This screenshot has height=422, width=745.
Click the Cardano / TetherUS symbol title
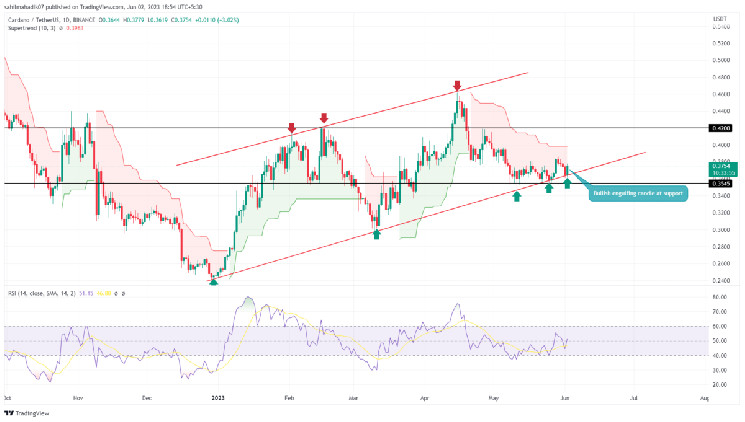click(x=31, y=20)
